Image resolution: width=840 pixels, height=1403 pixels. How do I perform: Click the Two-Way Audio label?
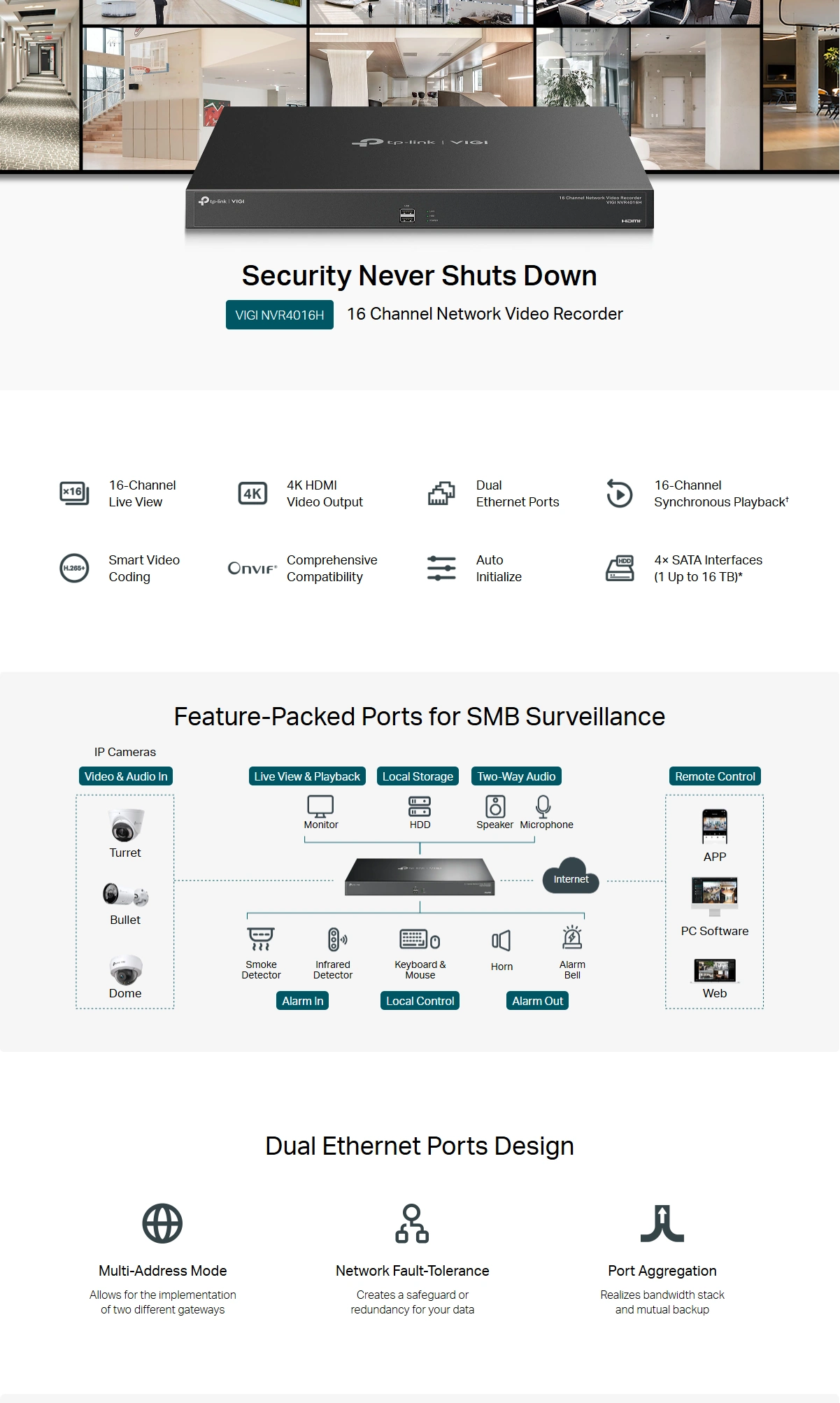pyautogui.click(x=516, y=776)
